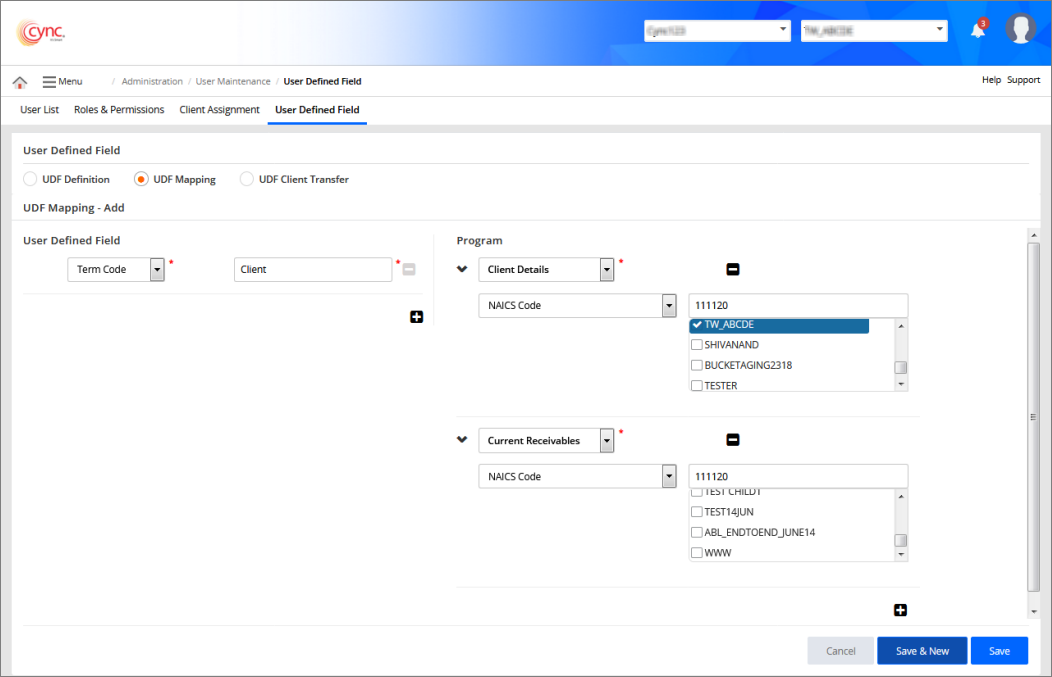Click the user profile avatar
Viewport: 1052px width, 677px height.
1020,30
